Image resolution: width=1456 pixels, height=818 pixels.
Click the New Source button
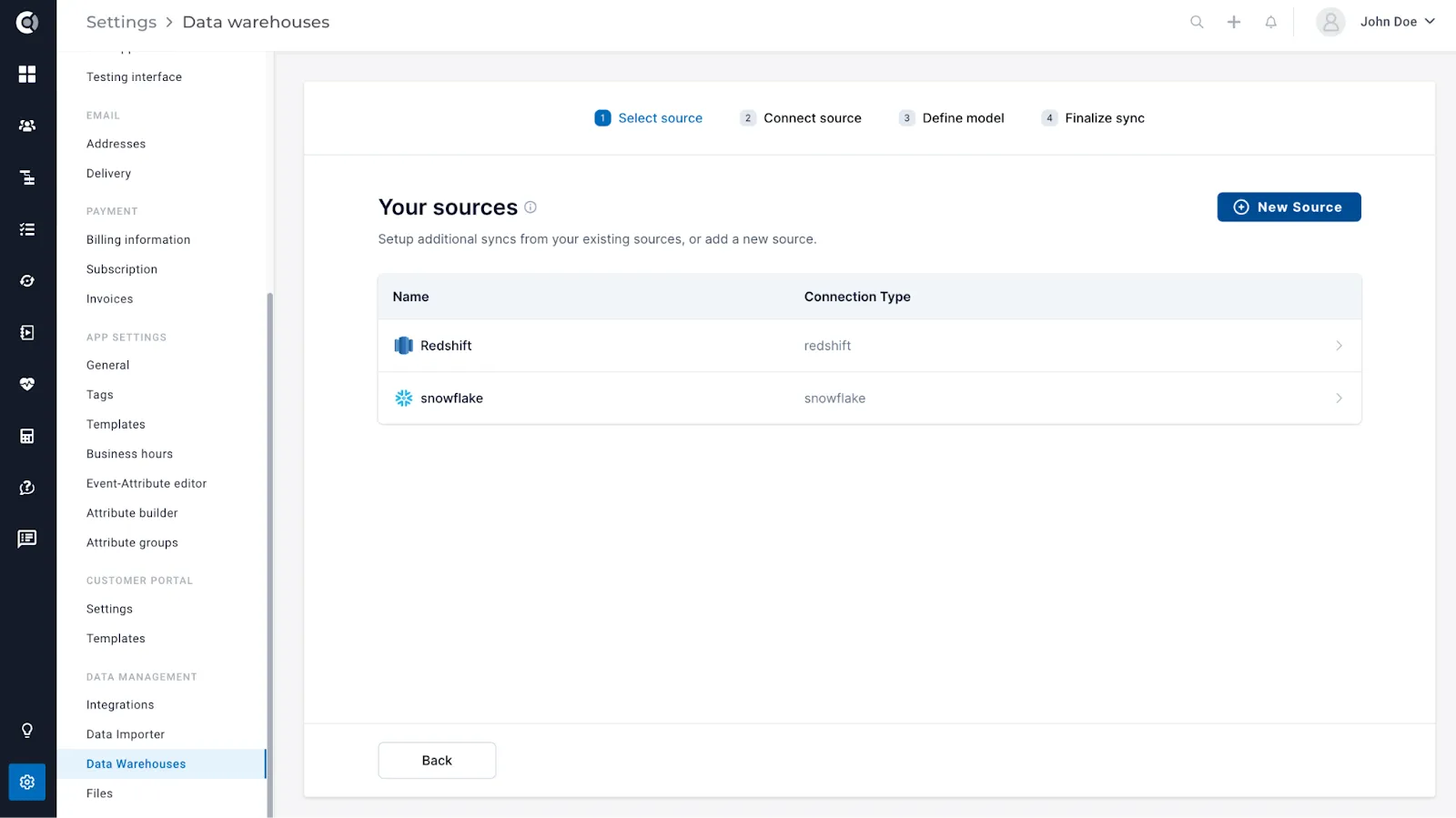(1289, 207)
